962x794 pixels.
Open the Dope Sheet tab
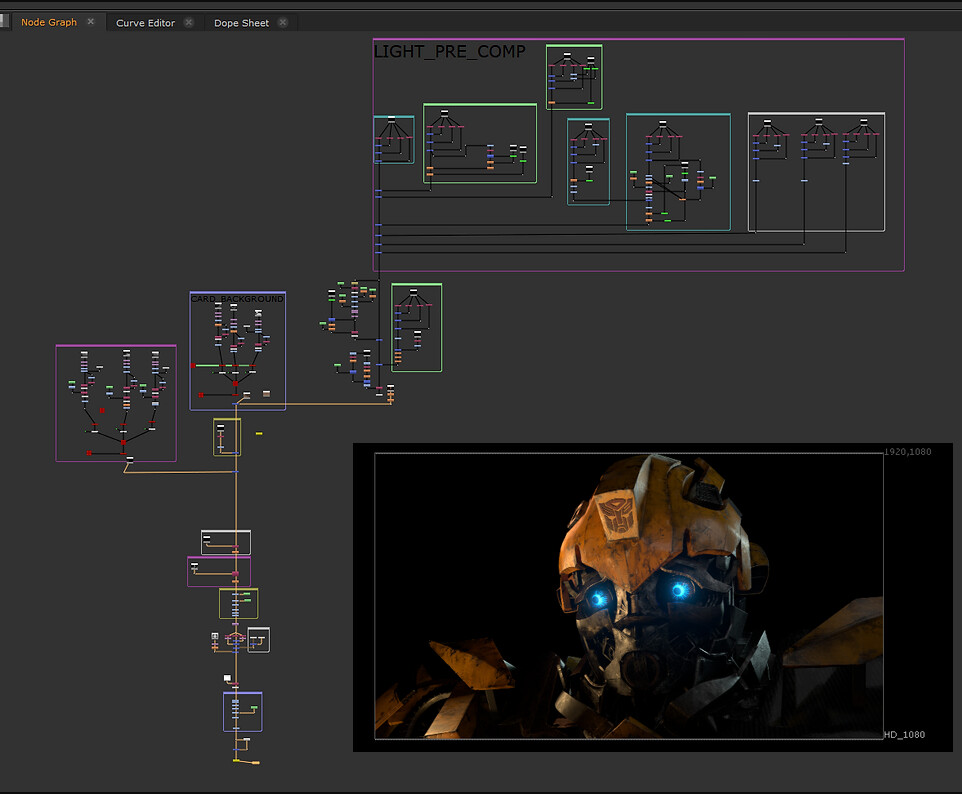coord(241,22)
